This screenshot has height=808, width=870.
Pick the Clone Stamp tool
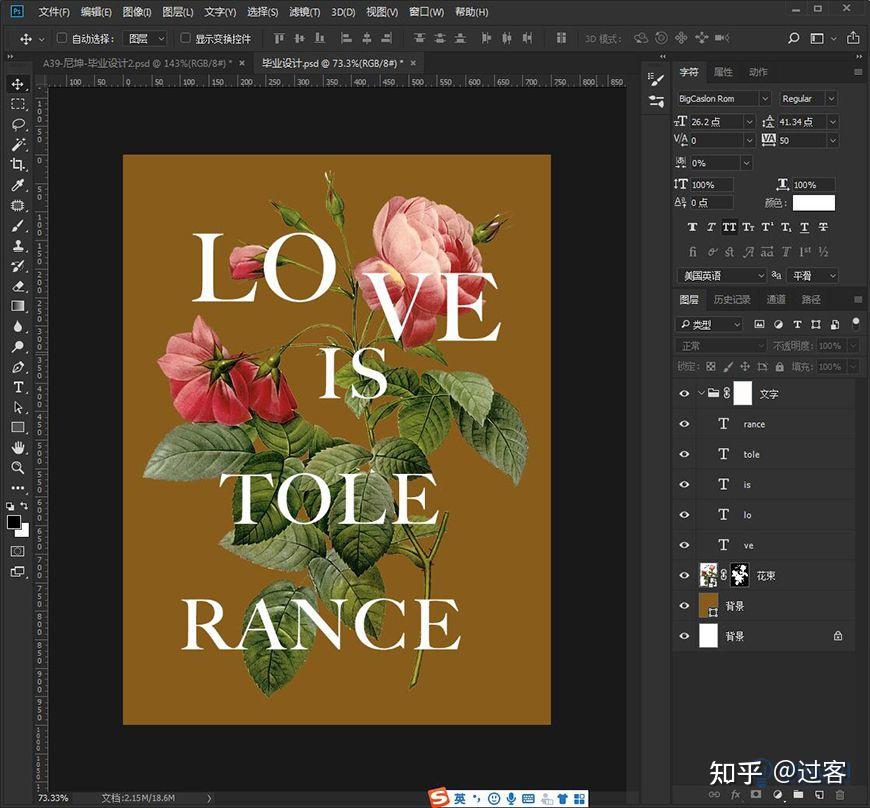pyautogui.click(x=18, y=246)
